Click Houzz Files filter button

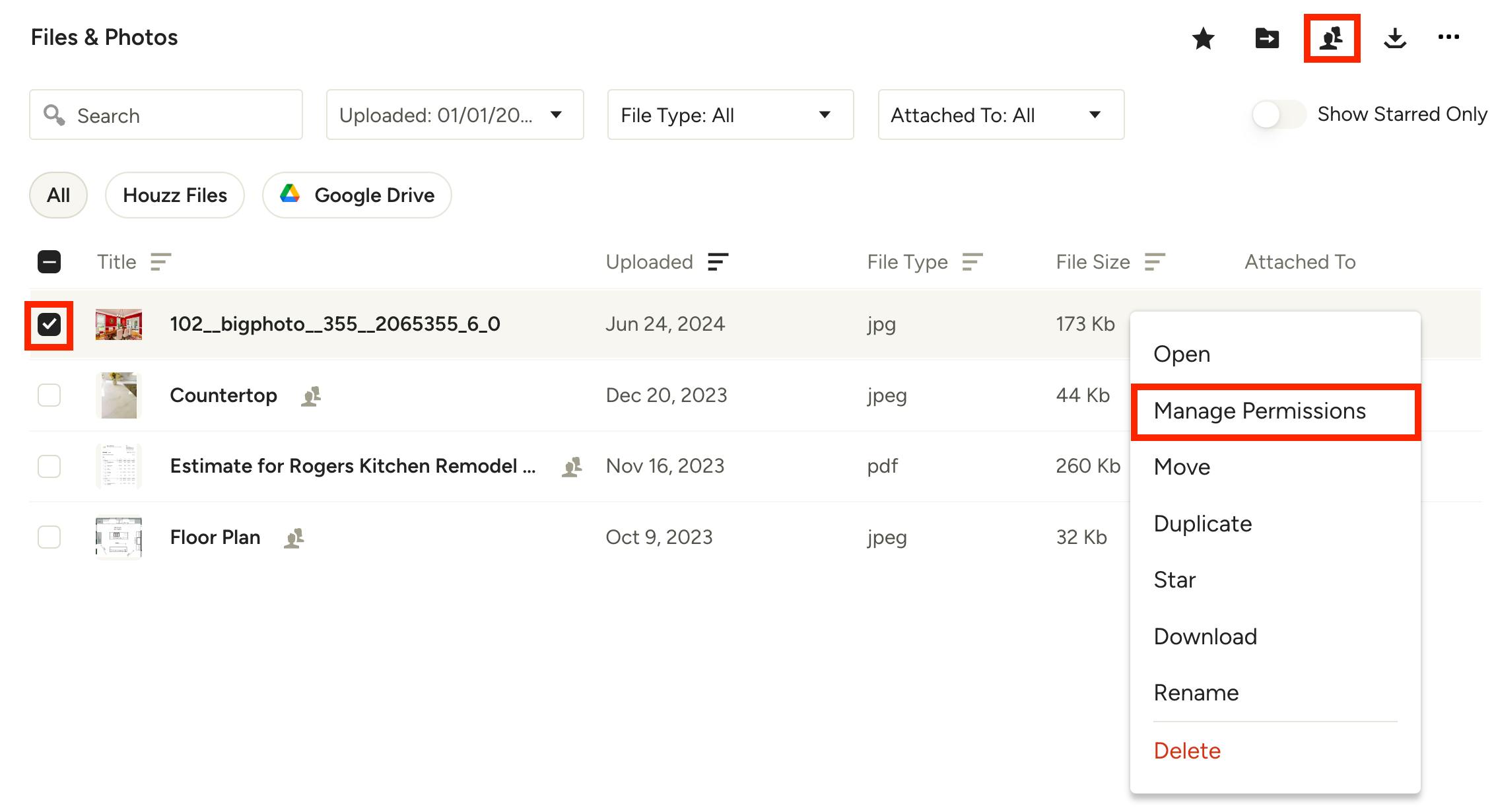pos(175,195)
